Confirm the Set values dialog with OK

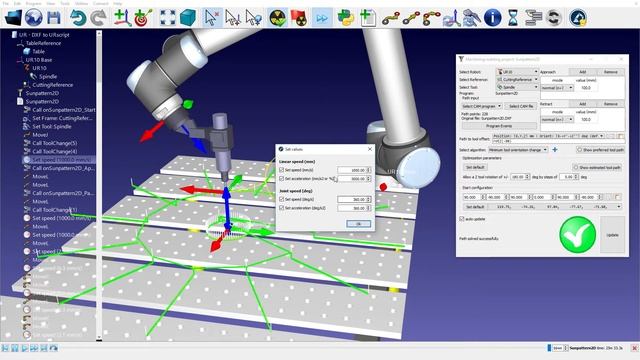(358, 224)
